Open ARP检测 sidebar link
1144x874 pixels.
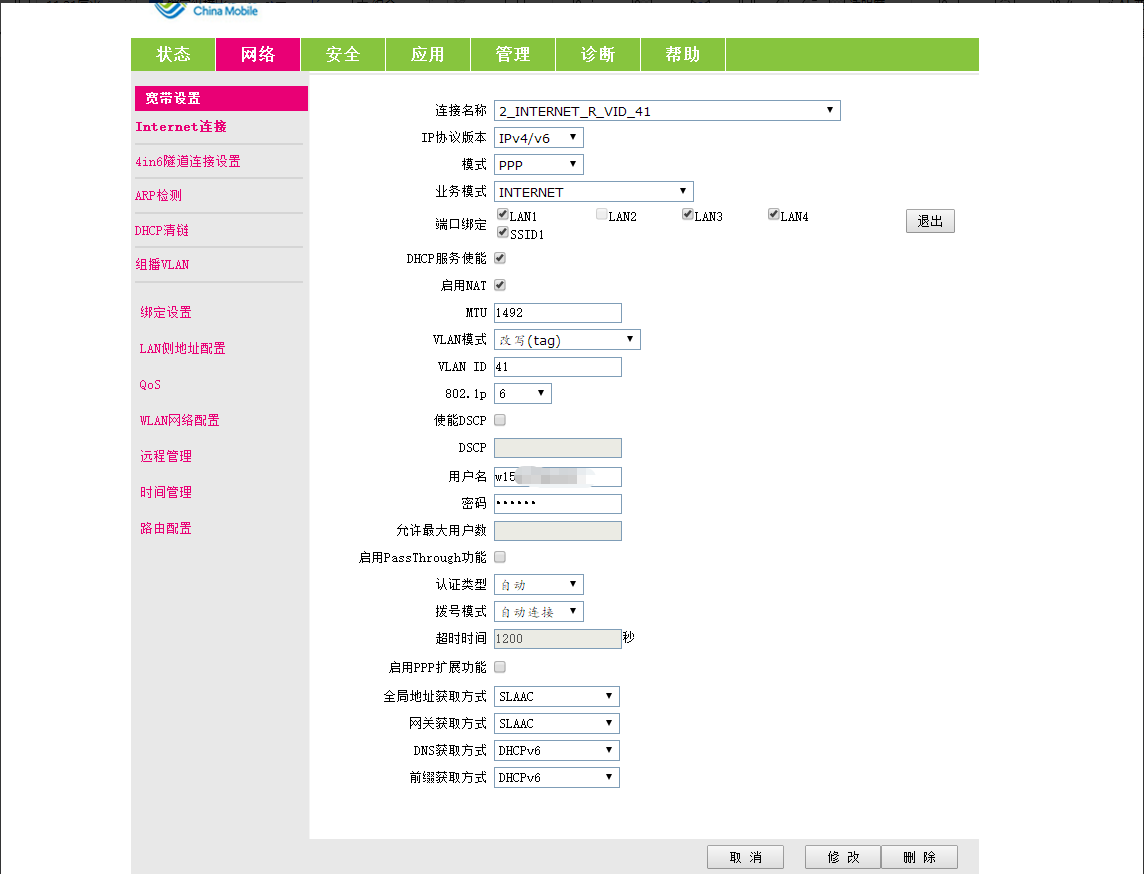pos(158,196)
